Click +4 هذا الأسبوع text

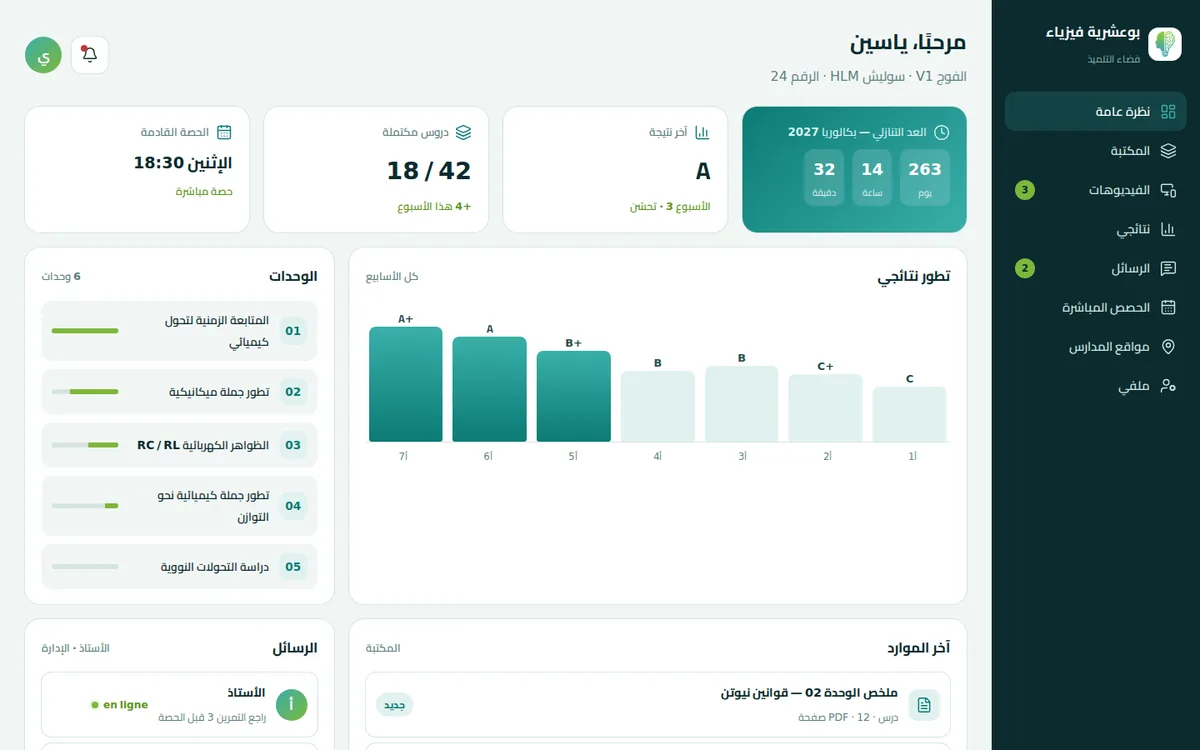pos(434,207)
